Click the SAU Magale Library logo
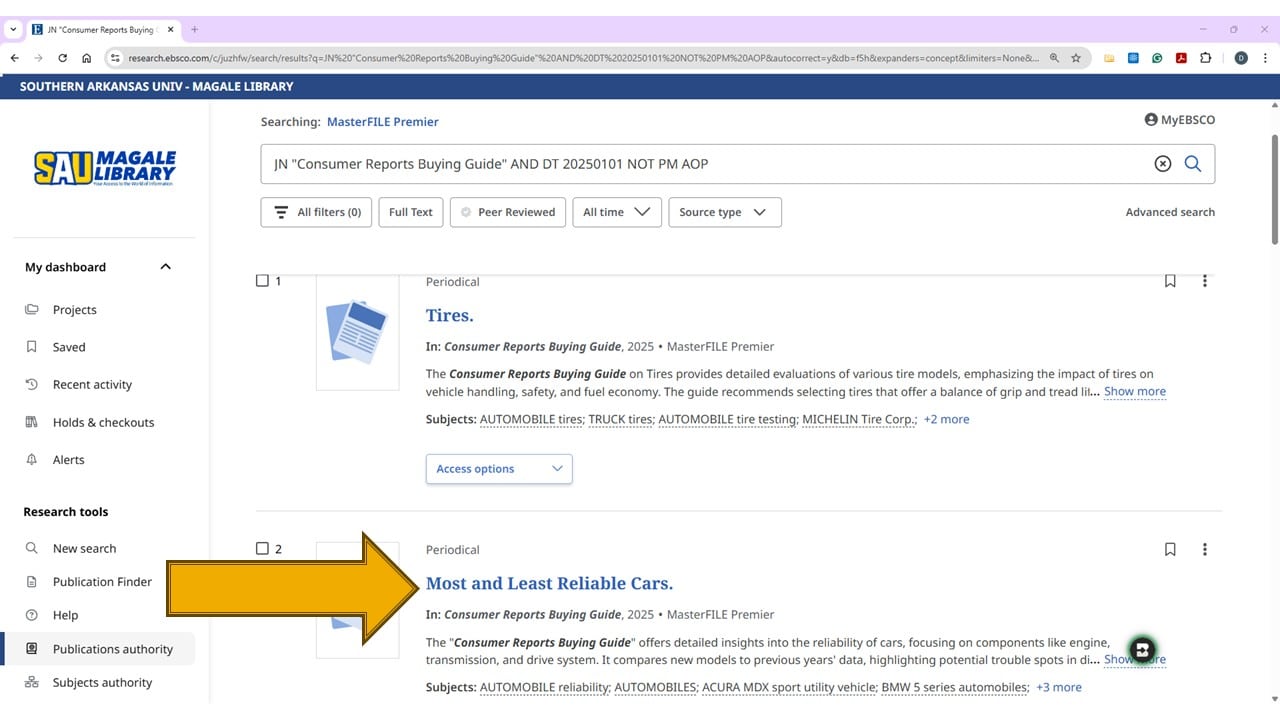Image resolution: width=1280 pixels, height=720 pixels. point(105,168)
